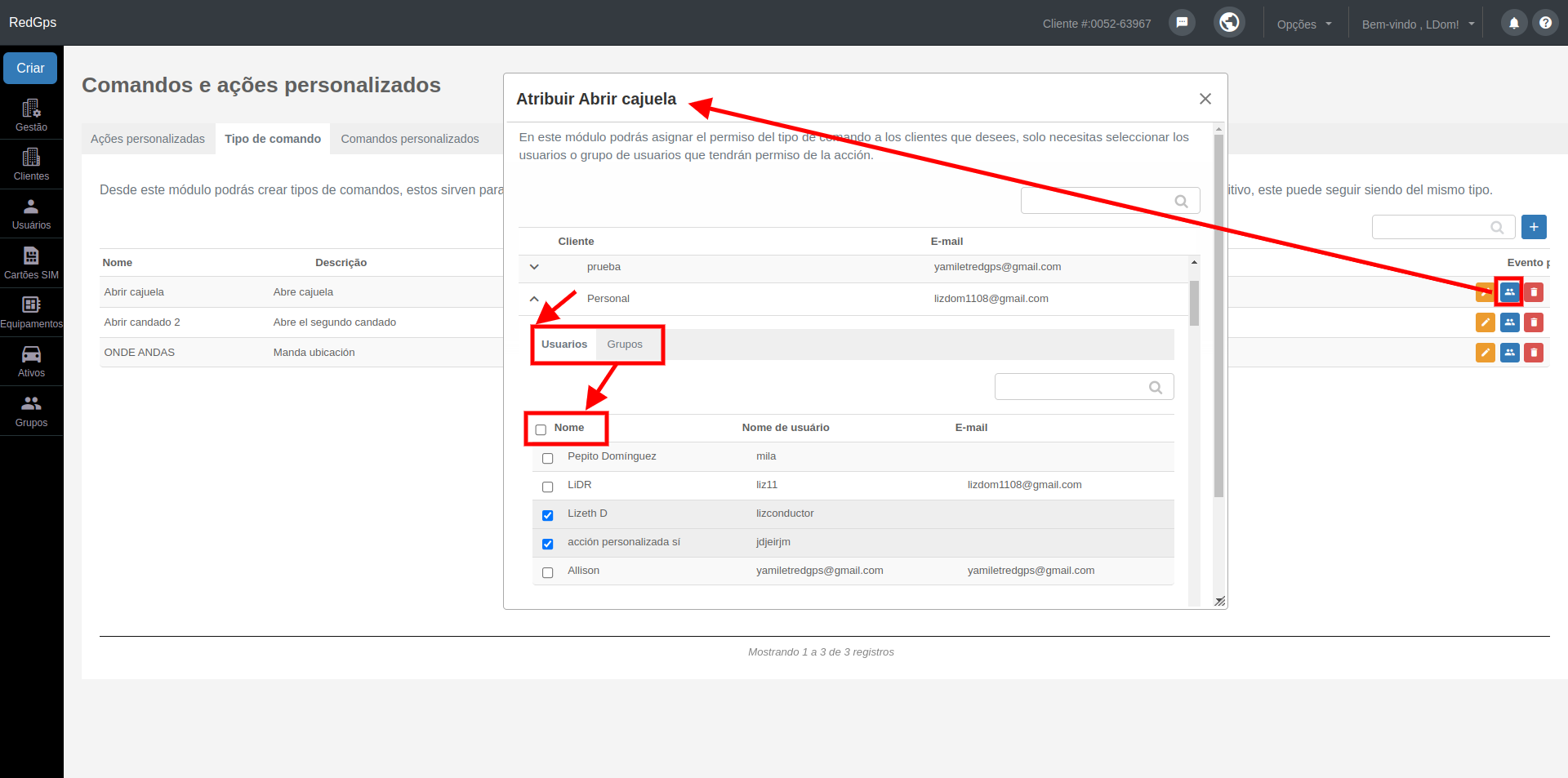Click the client search field in dialog
Viewport: 1568px width, 778px height.
point(1110,201)
